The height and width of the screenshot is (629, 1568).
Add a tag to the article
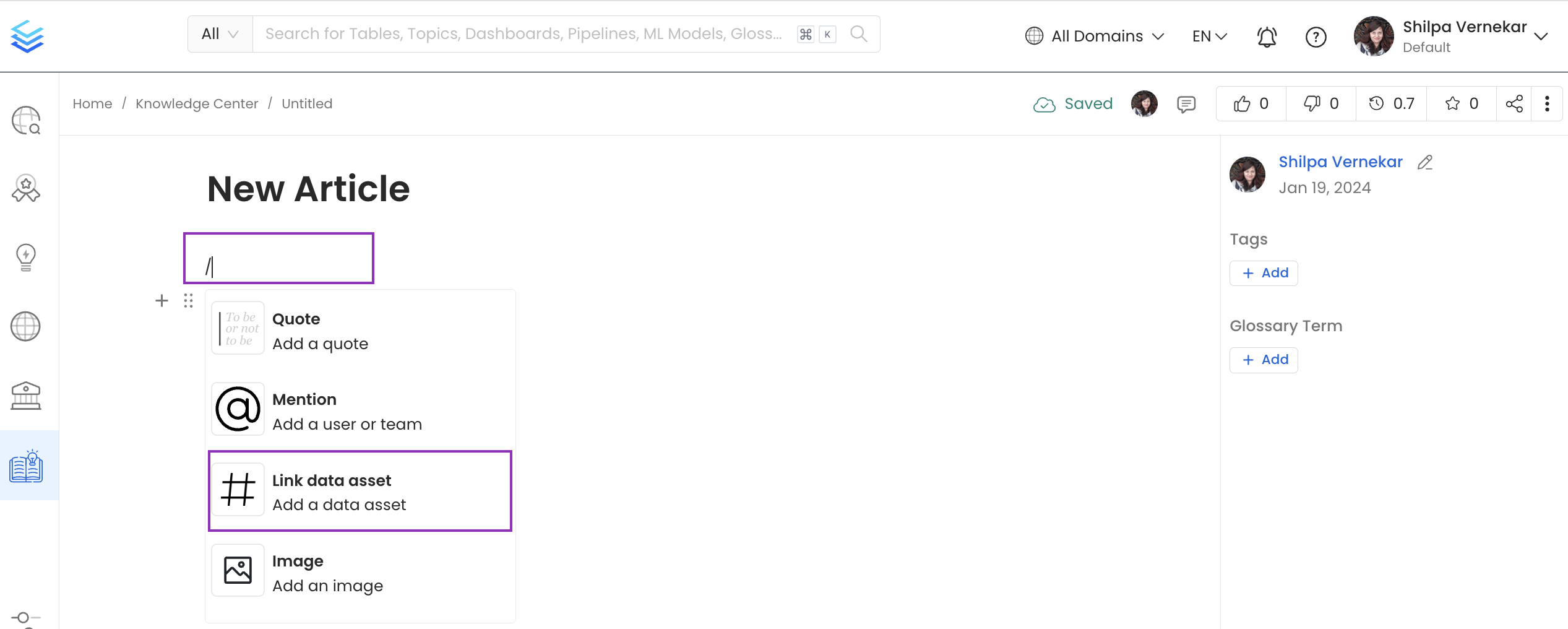click(1264, 273)
